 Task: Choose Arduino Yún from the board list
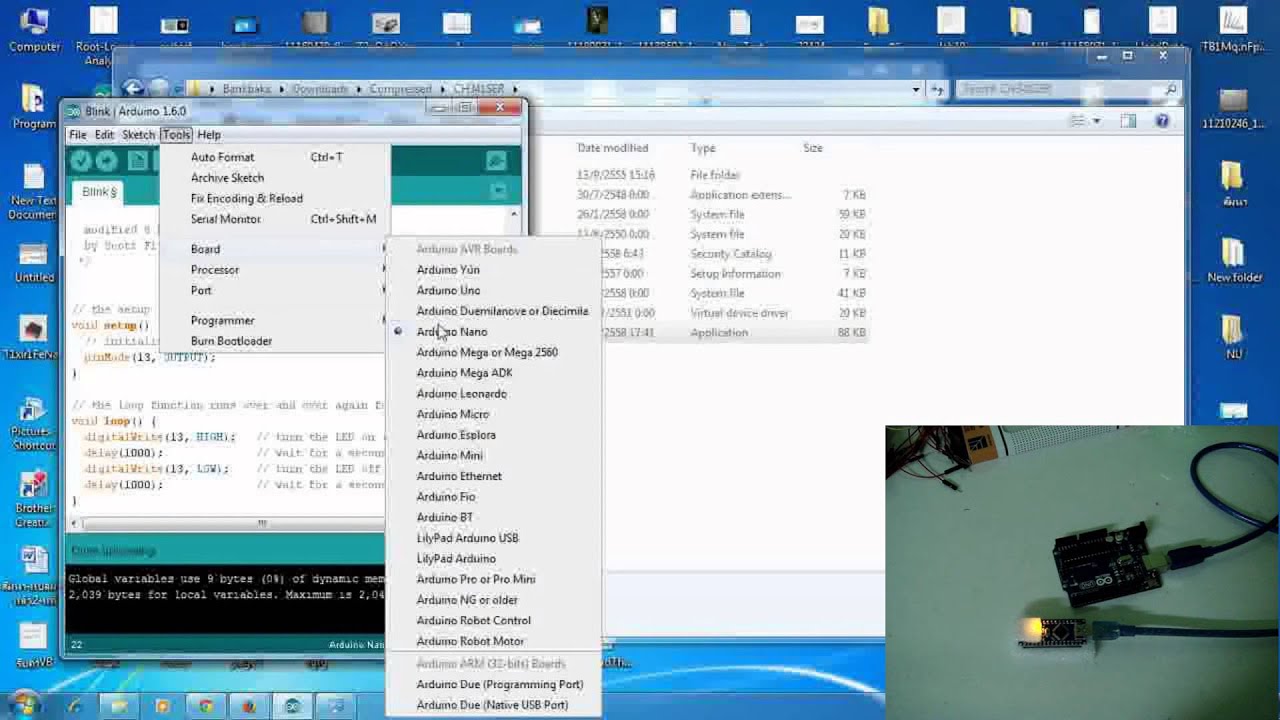click(x=448, y=270)
